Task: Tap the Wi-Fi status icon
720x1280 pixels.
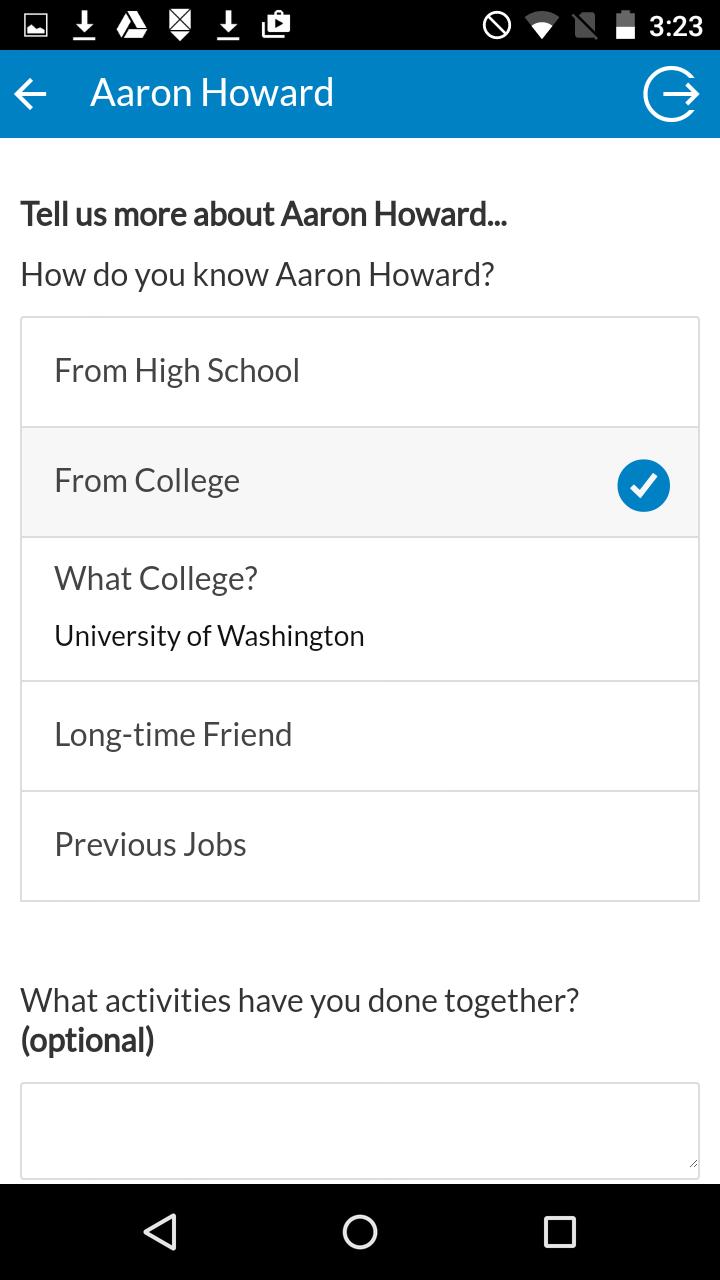Action: coord(542,26)
